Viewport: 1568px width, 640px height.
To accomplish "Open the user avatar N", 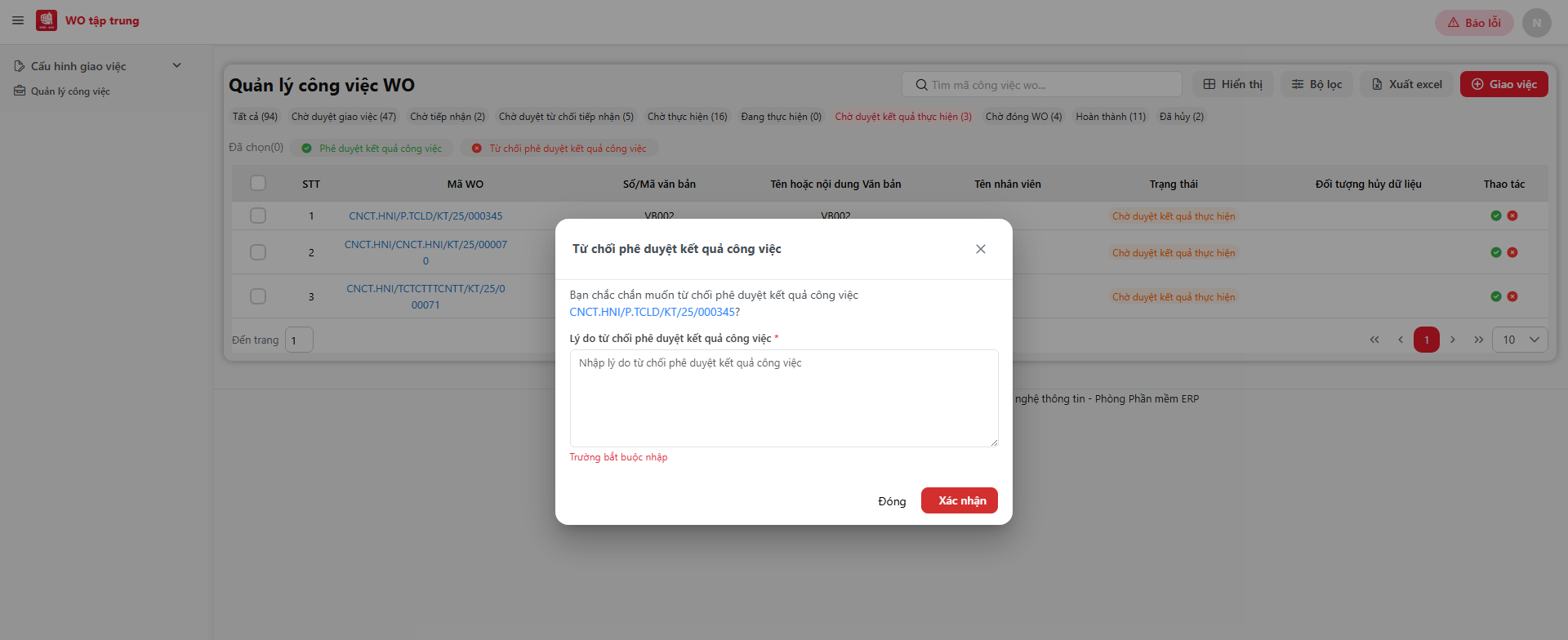I will (1536, 23).
